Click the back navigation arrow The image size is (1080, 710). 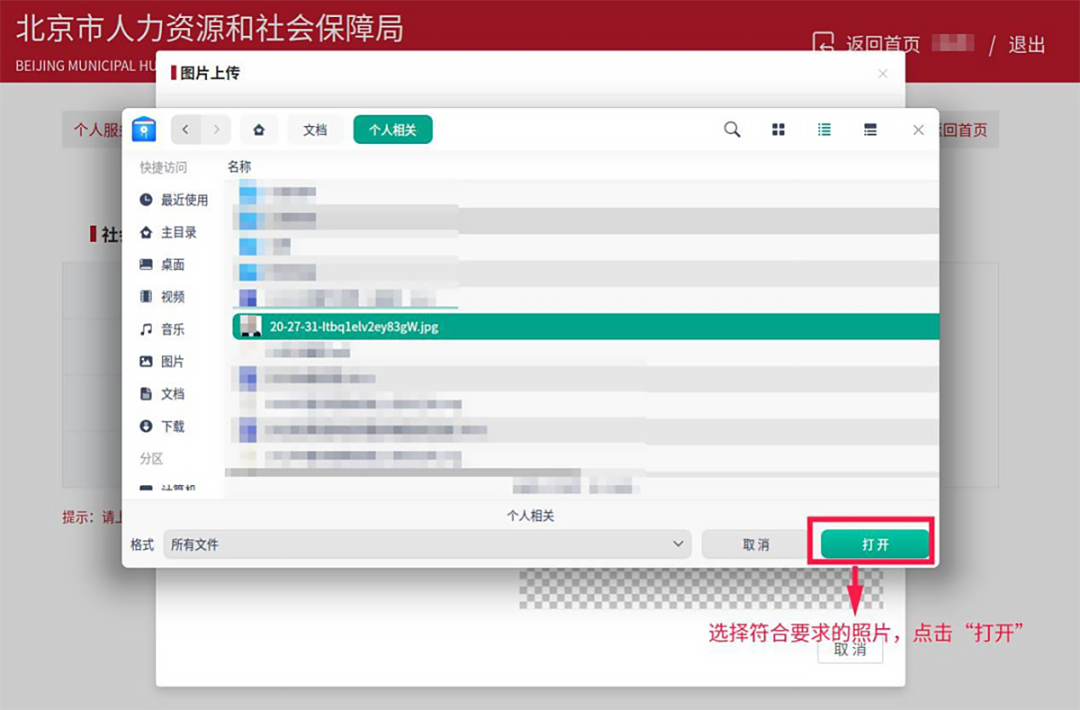pos(185,130)
